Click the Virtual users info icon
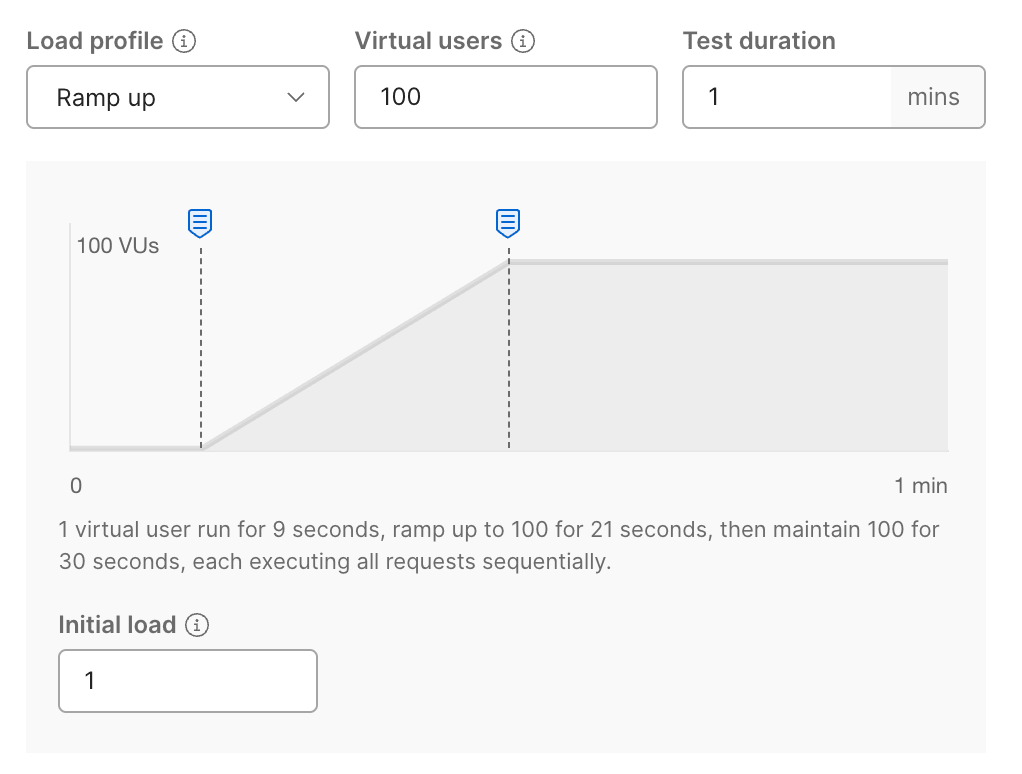This screenshot has height=774, width=1022. 523,41
